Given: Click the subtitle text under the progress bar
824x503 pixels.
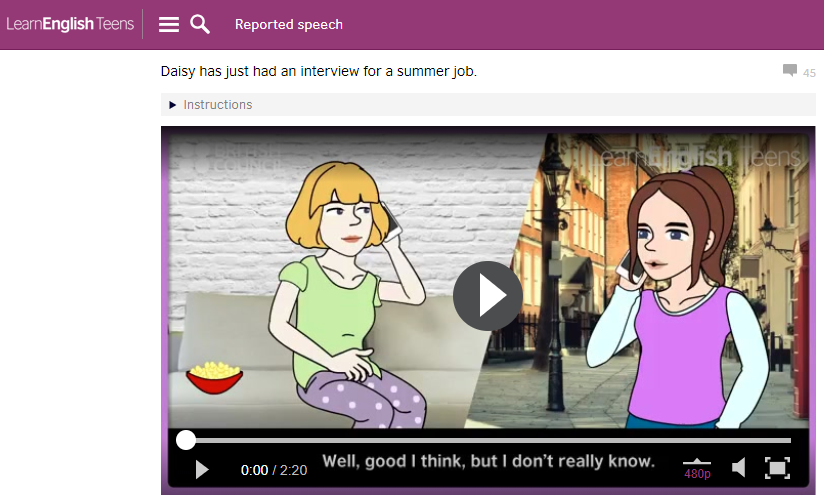Looking at the screenshot, I should 488,461.
